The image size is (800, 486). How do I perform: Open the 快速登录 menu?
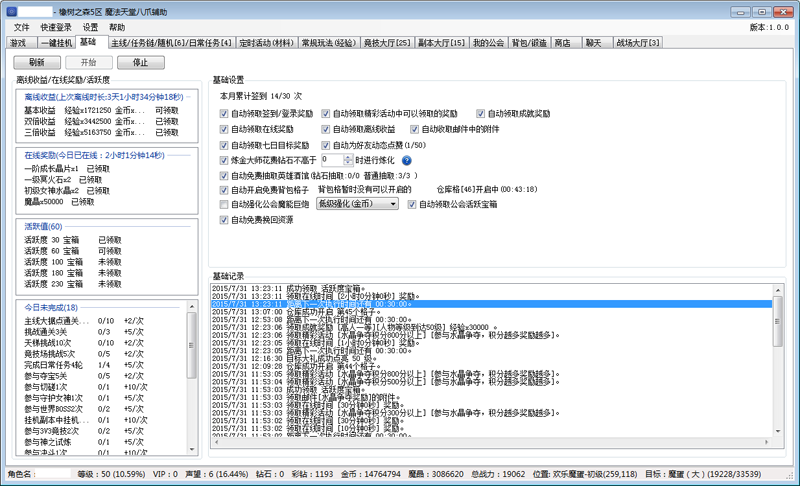click(x=56, y=28)
